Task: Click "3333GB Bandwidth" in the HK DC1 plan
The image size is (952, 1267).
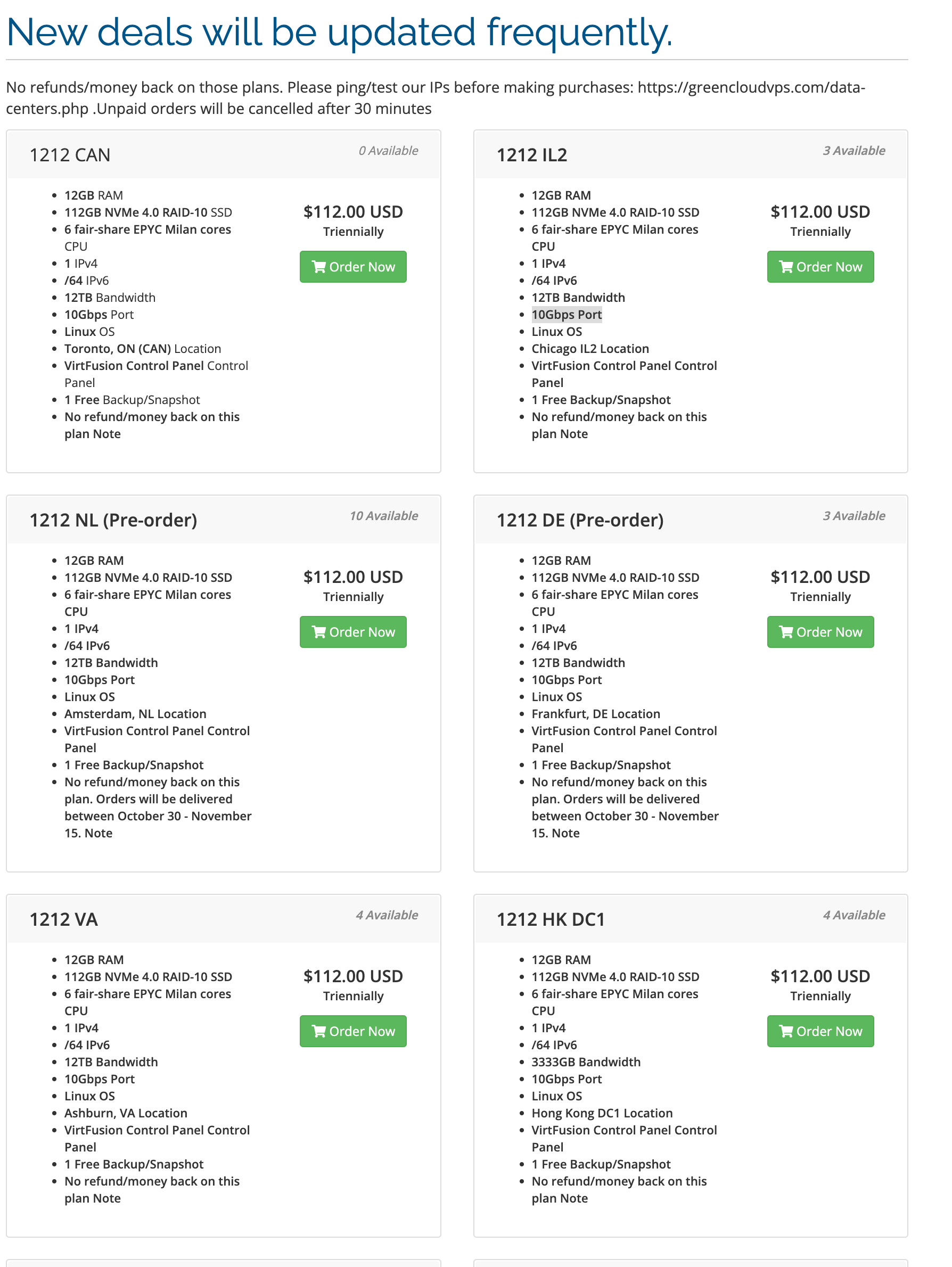Action: pos(585,1062)
